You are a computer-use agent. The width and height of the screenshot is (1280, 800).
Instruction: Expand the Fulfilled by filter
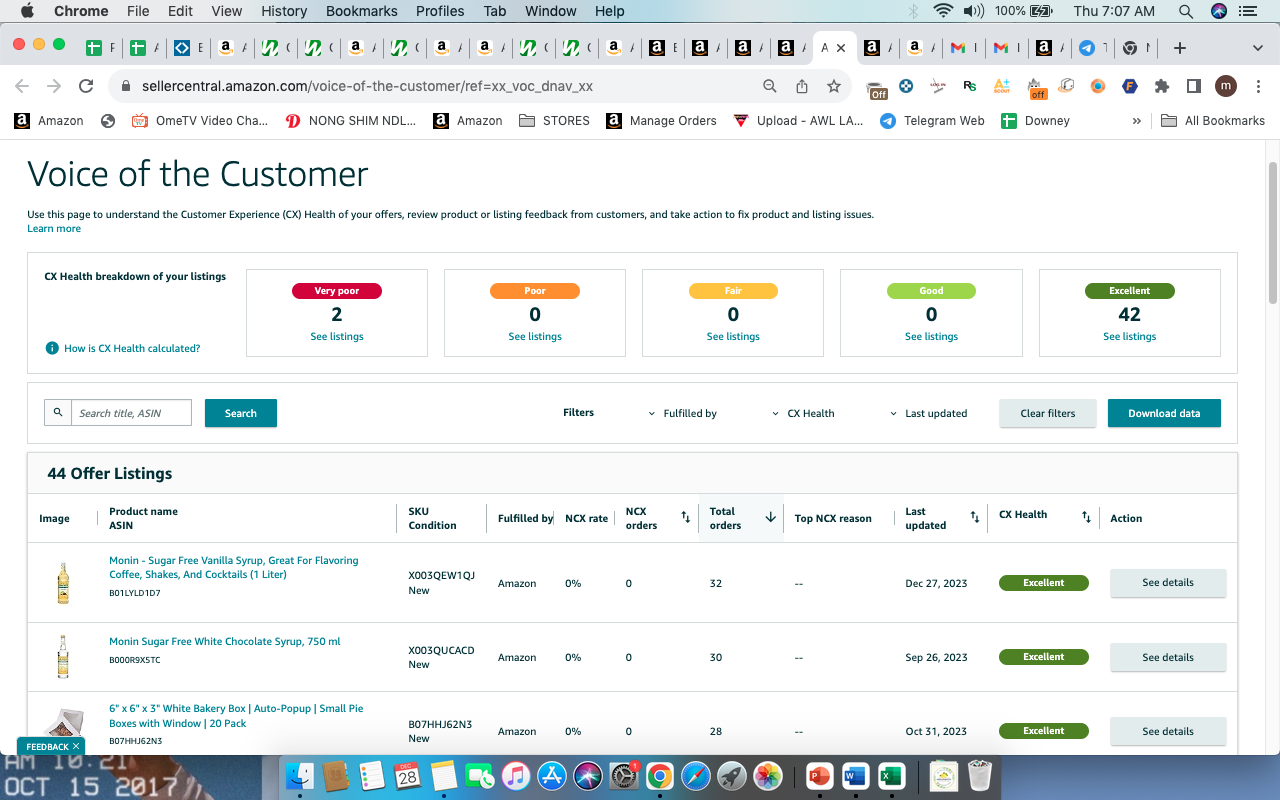click(x=684, y=413)
